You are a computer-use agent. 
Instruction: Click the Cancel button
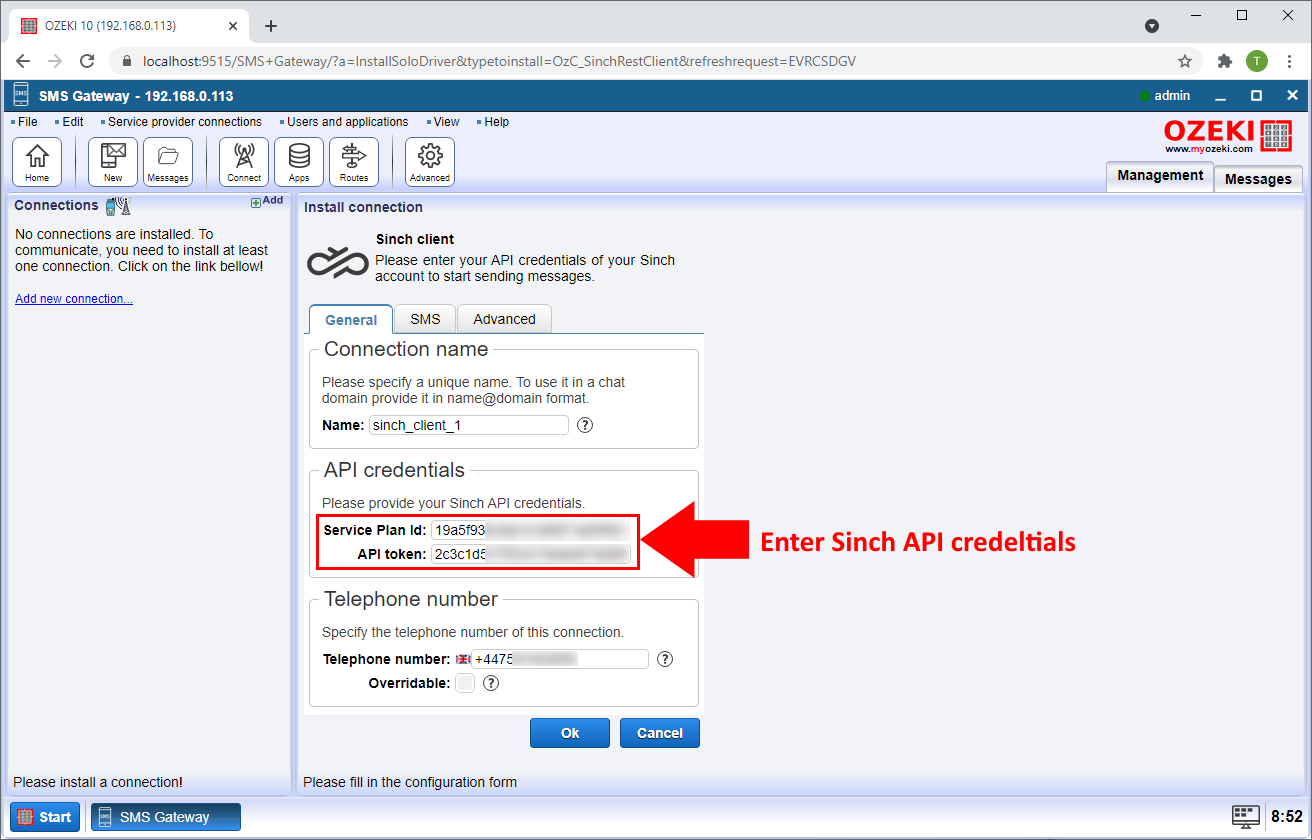(x=660, y=733)
